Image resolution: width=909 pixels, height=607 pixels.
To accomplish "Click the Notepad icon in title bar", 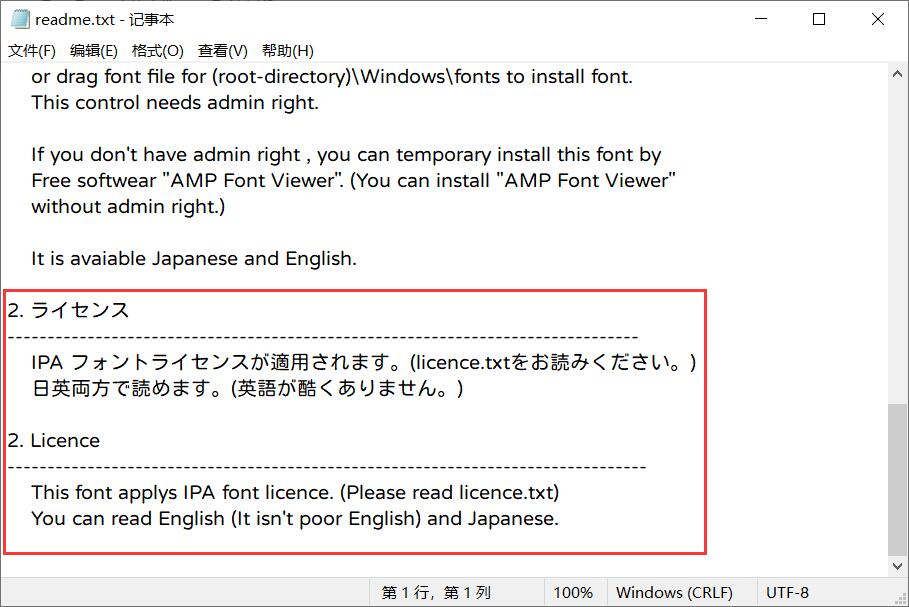I will tap(20, 19).
